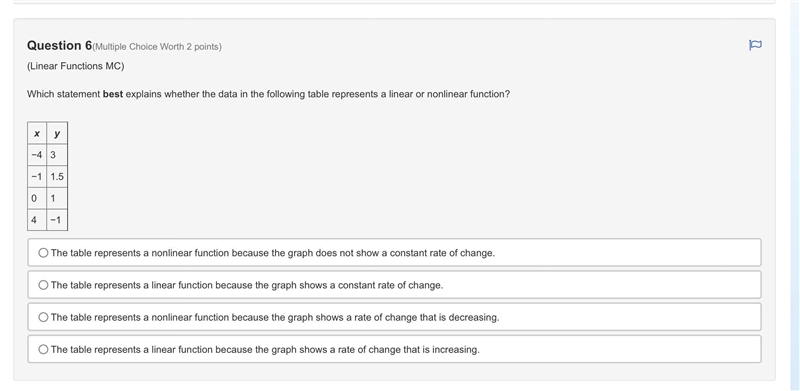800x391 pixels.
Task: Click the x-column cell containing −1
Action: coord(37,177)
